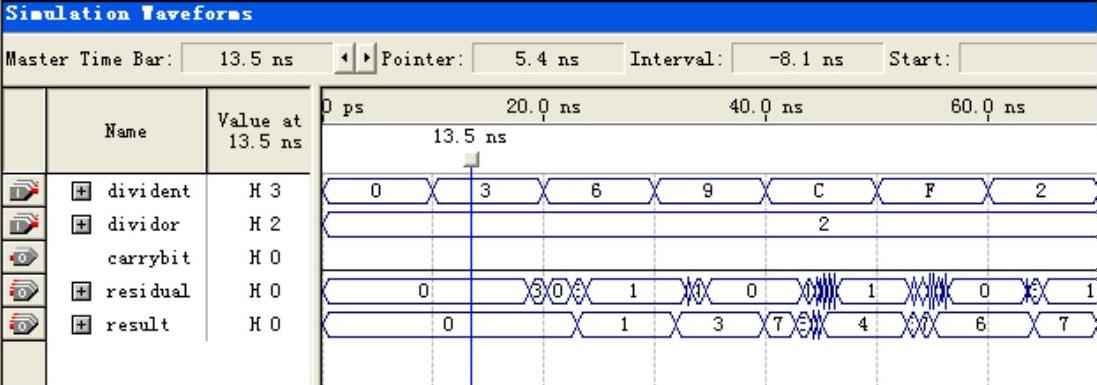
Task: Click the 60.0 ns ruler label
Action: (x=988, y=107)
